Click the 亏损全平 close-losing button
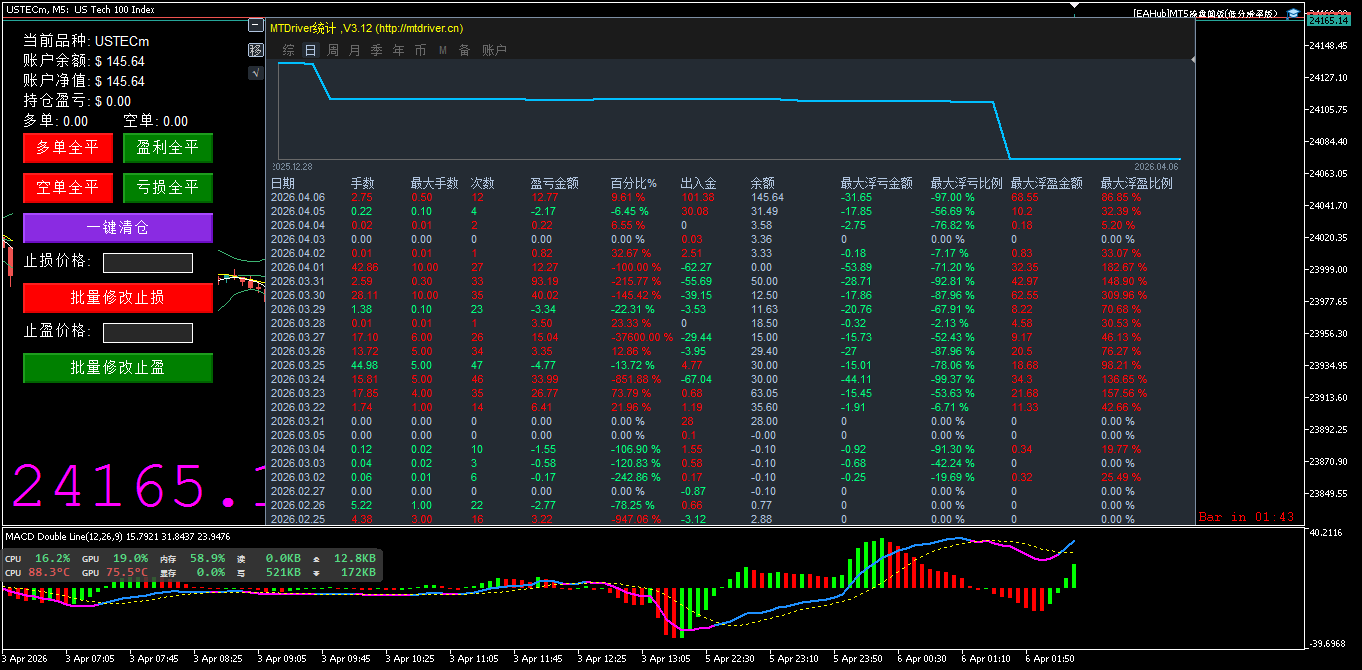Image resolution: width=1362 pixels, height=670 pixels. pyautogui.click(x=168, y=188)
